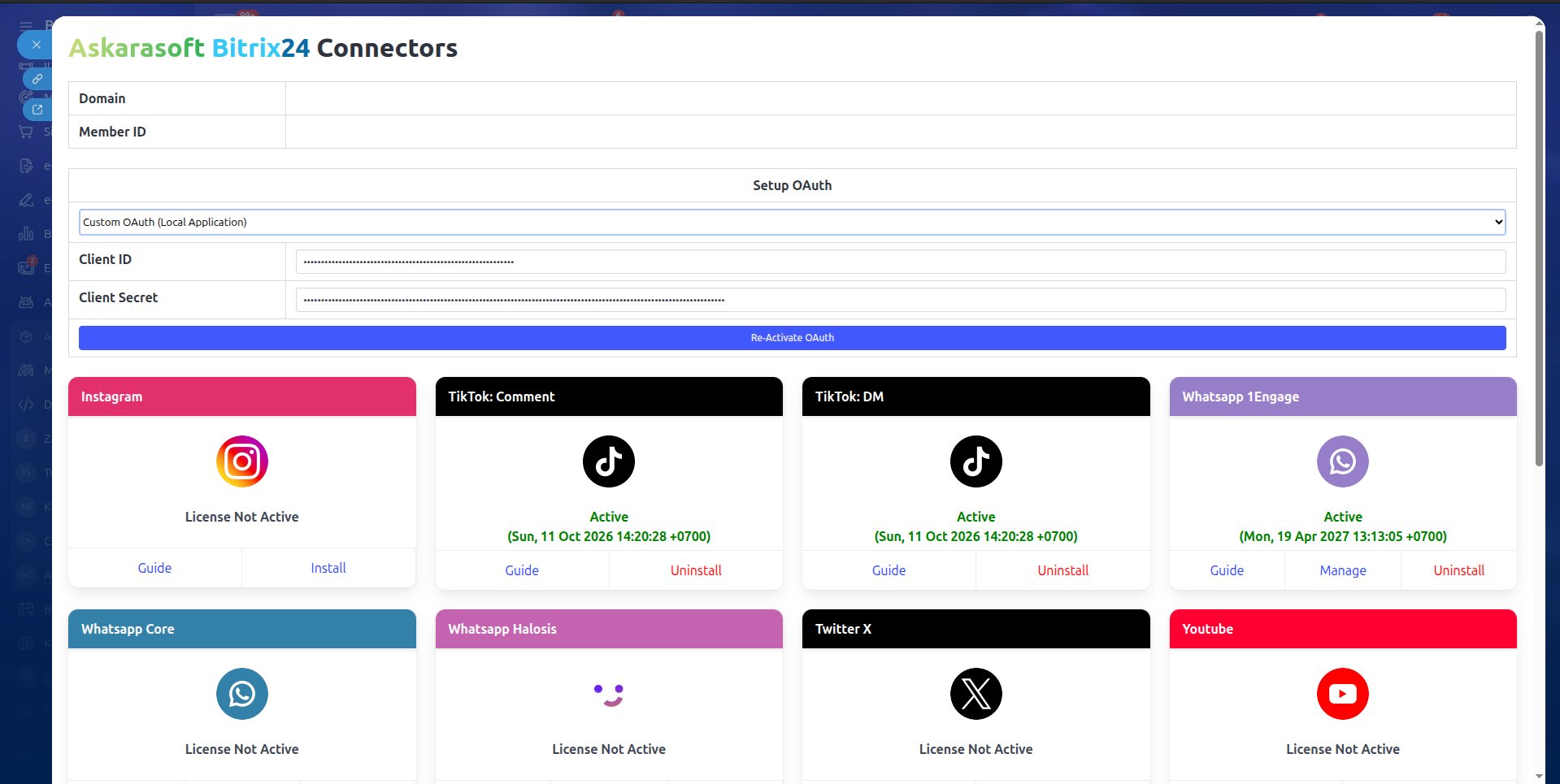Click the "Askarasoft Bitrix24 Connectors" title
The height and width of the screenshot is (784, 1560).
(x=263, y=48)
